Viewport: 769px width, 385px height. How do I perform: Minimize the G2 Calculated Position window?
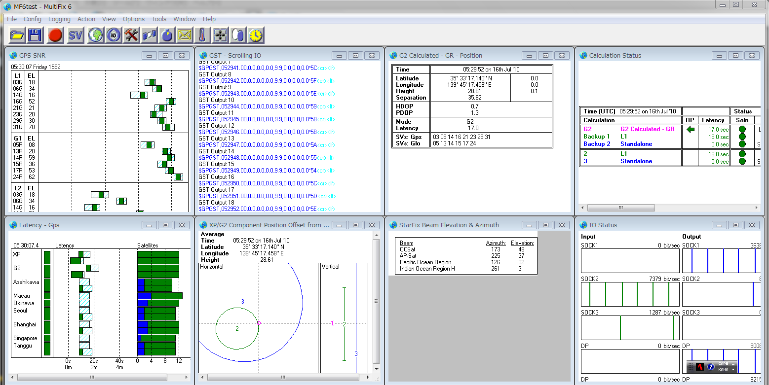[x=528, y=55]
